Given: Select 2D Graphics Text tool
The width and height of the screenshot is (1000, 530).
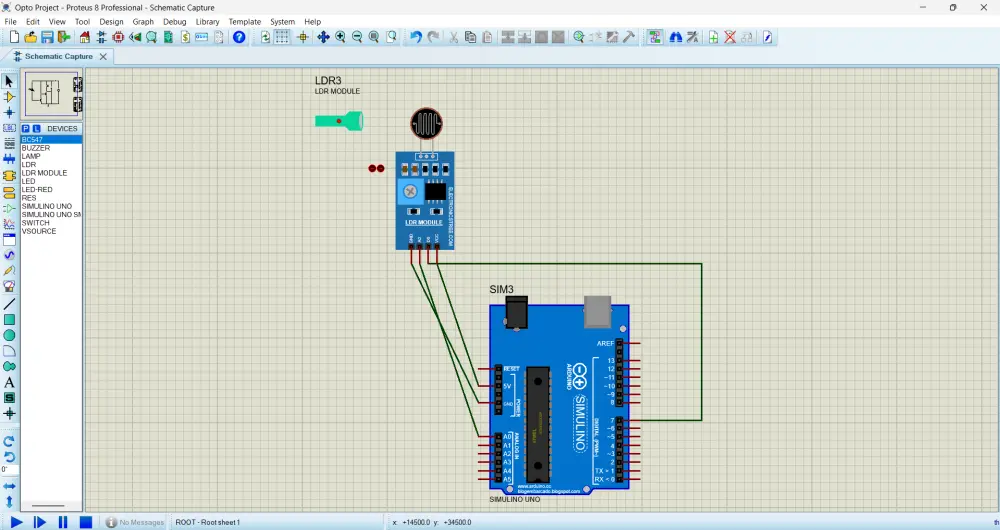Looking at the screenshot, I should 9,383.
